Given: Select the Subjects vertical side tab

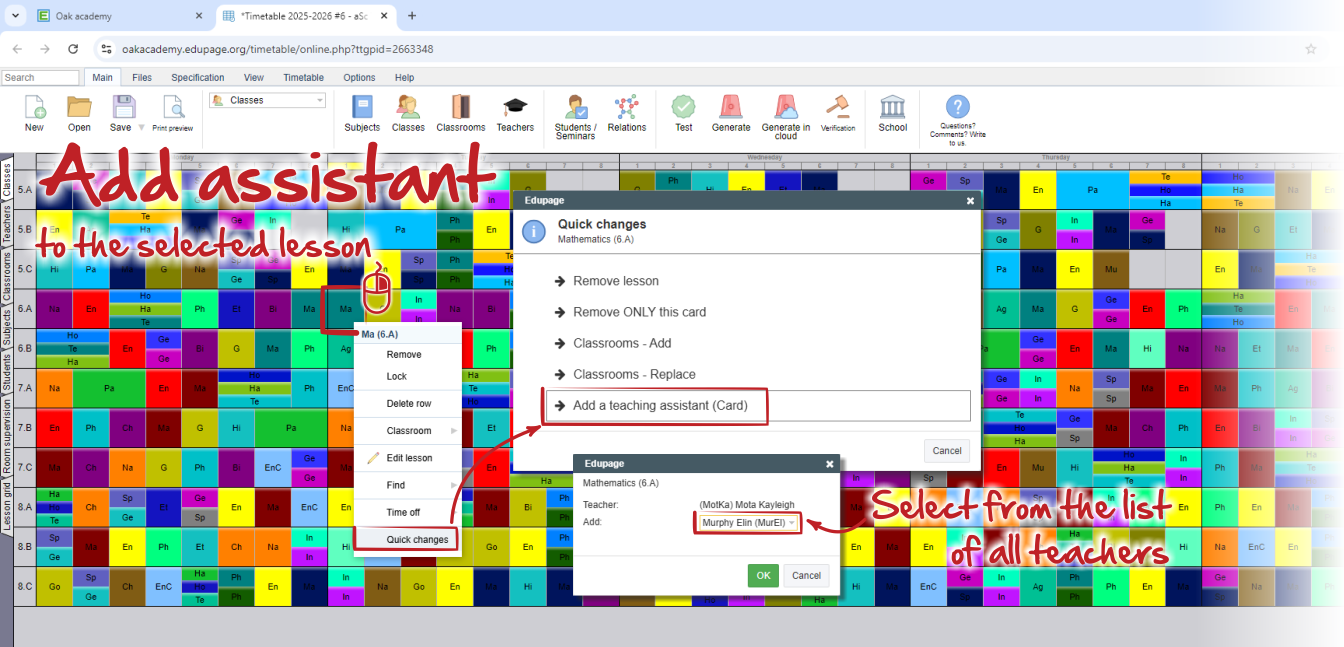Looking at the screenshot, I should [x=7, y=328].
